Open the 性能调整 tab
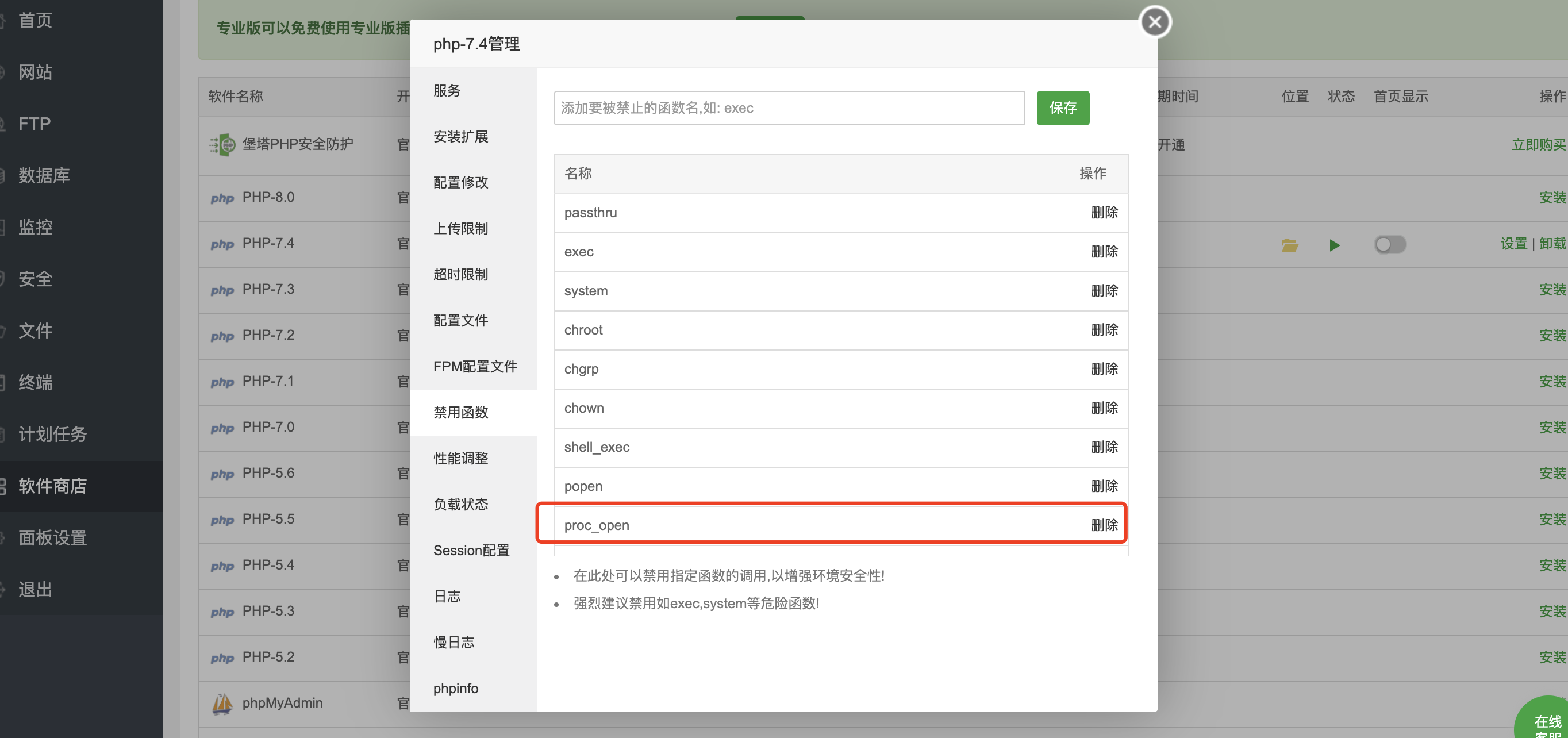The width and height of the screenshot is (1568, 738). point(461,458)
